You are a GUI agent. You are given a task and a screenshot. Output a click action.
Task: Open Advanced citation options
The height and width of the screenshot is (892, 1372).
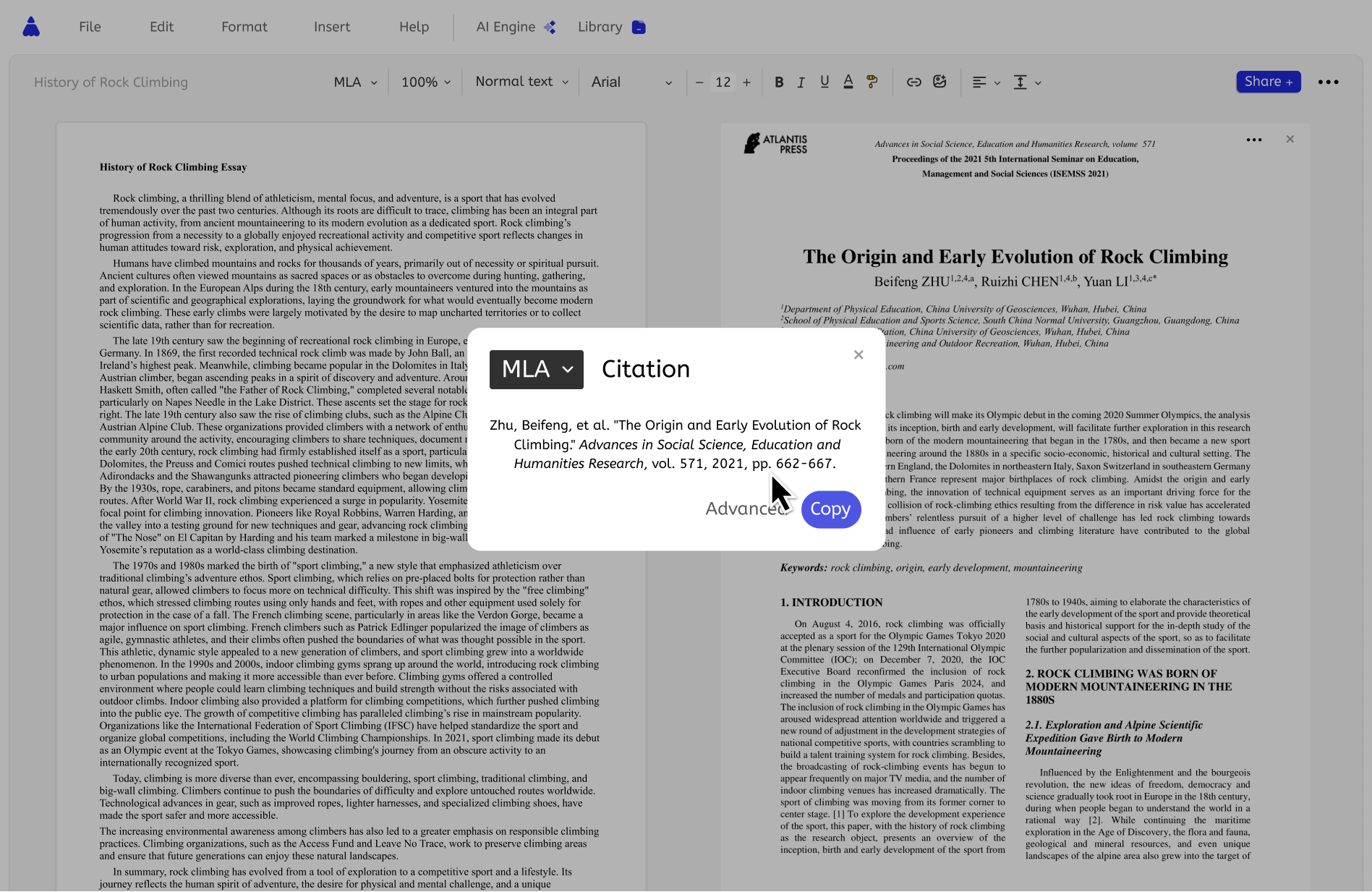tap(746, 509)
